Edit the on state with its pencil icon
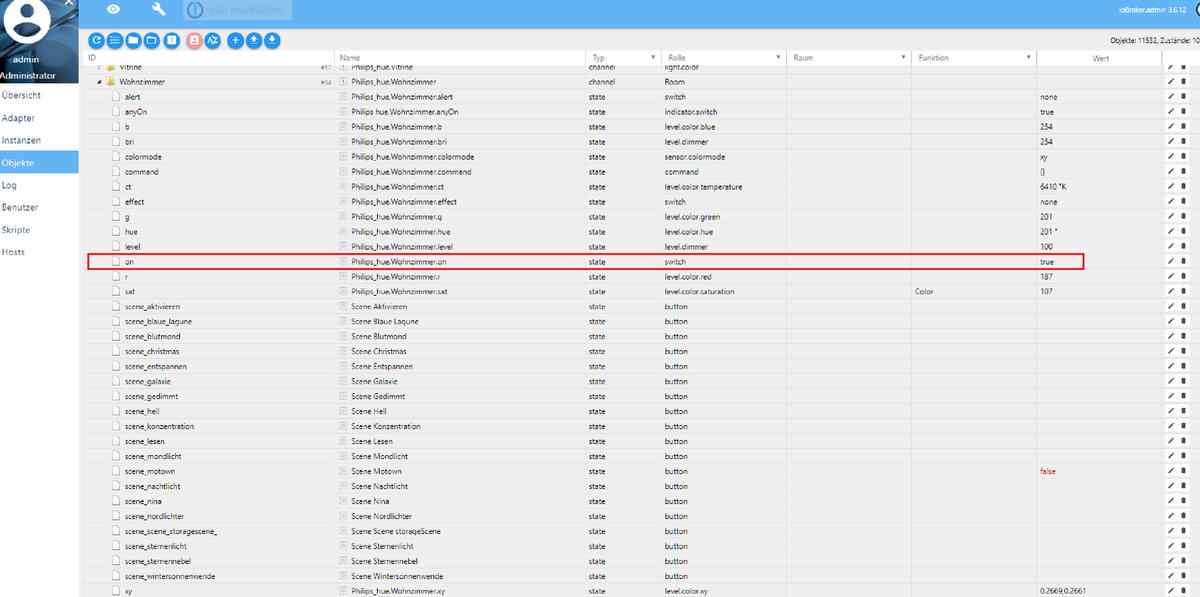 coord(1171,261)
